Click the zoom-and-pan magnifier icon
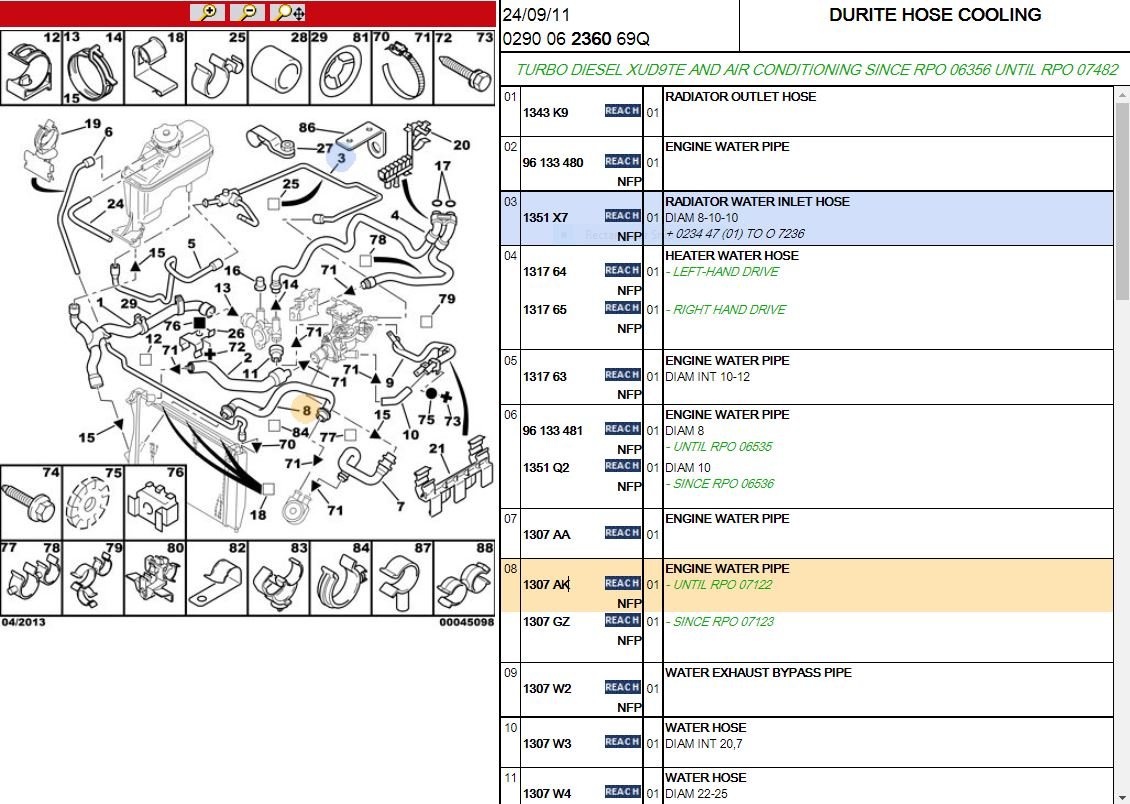 pos(288,12)
